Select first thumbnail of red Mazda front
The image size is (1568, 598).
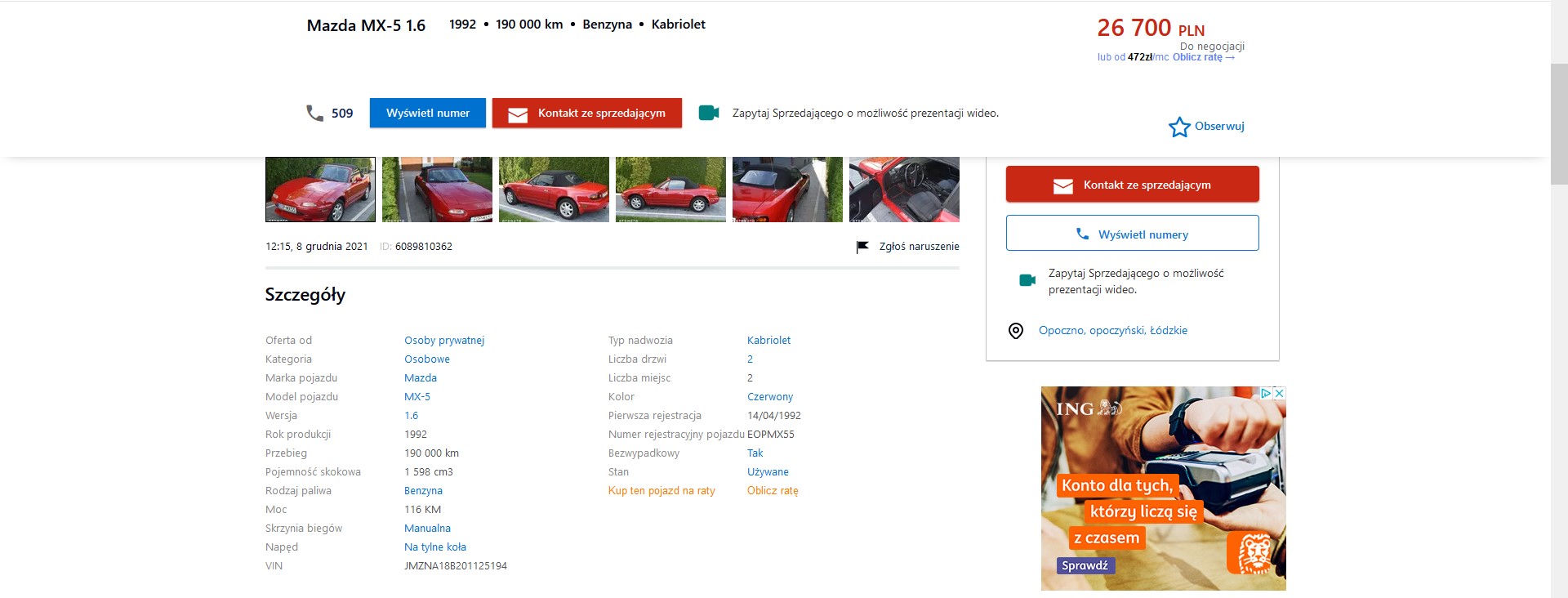[x=320, y=190]
